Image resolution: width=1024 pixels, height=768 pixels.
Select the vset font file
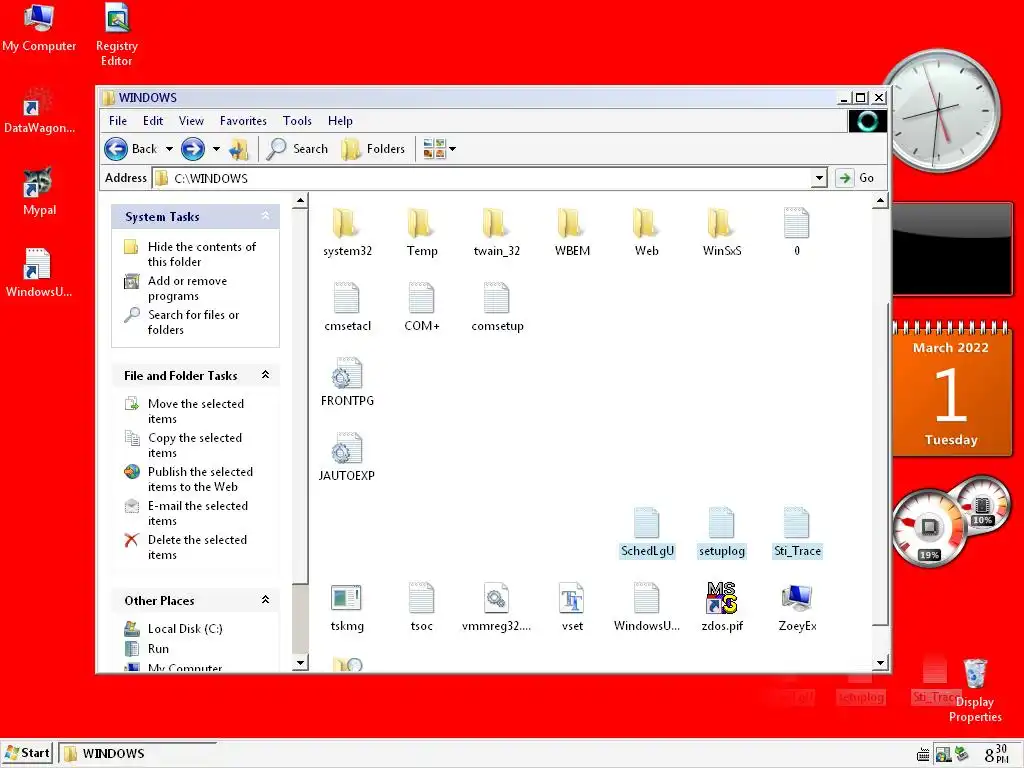(x=572, y=607)
